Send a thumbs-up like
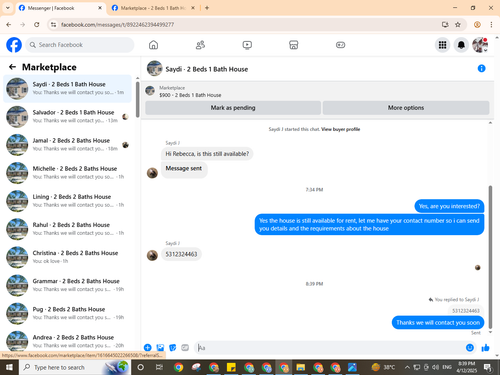This screenshot has height=375, width=500. [x=485, y=348]
